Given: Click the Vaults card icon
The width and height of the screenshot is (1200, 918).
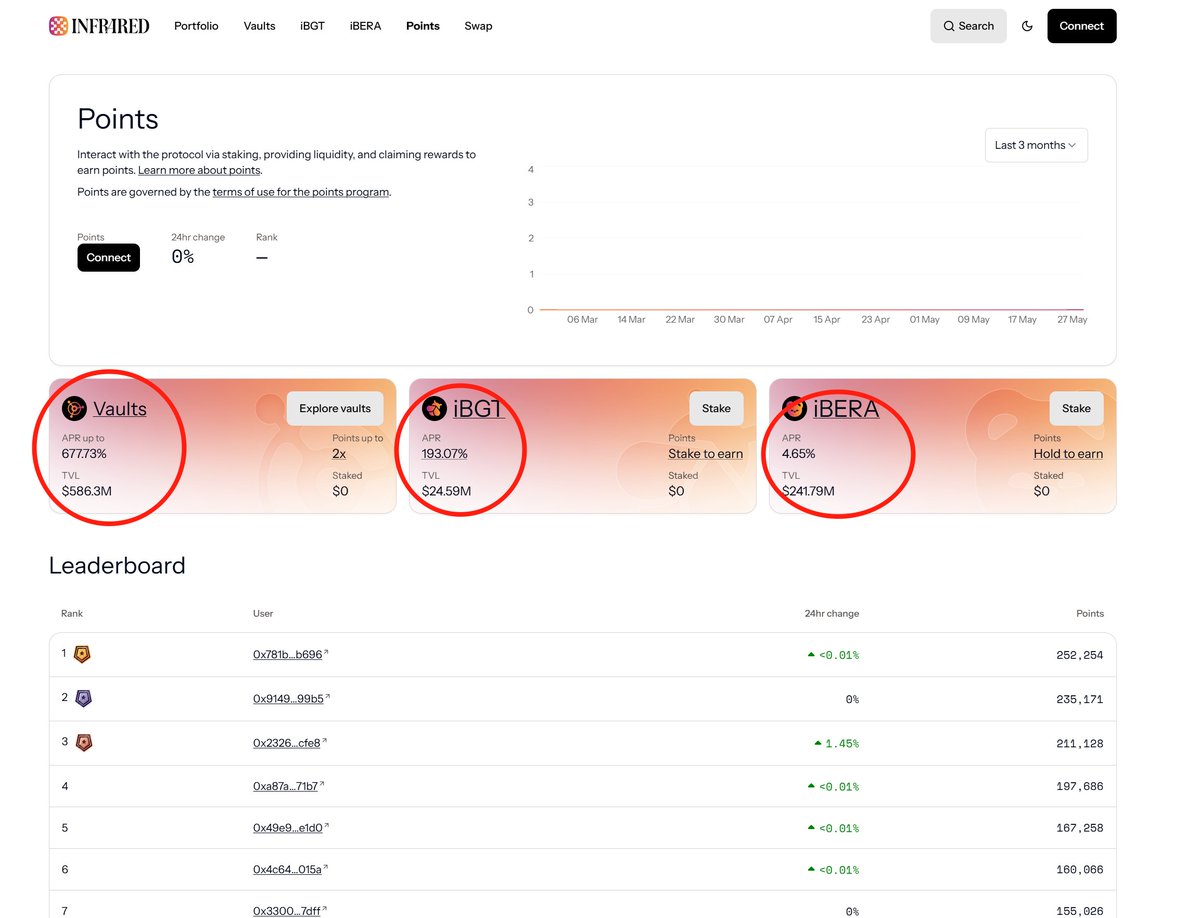Looking at the screenshot, I should point(74,408).
